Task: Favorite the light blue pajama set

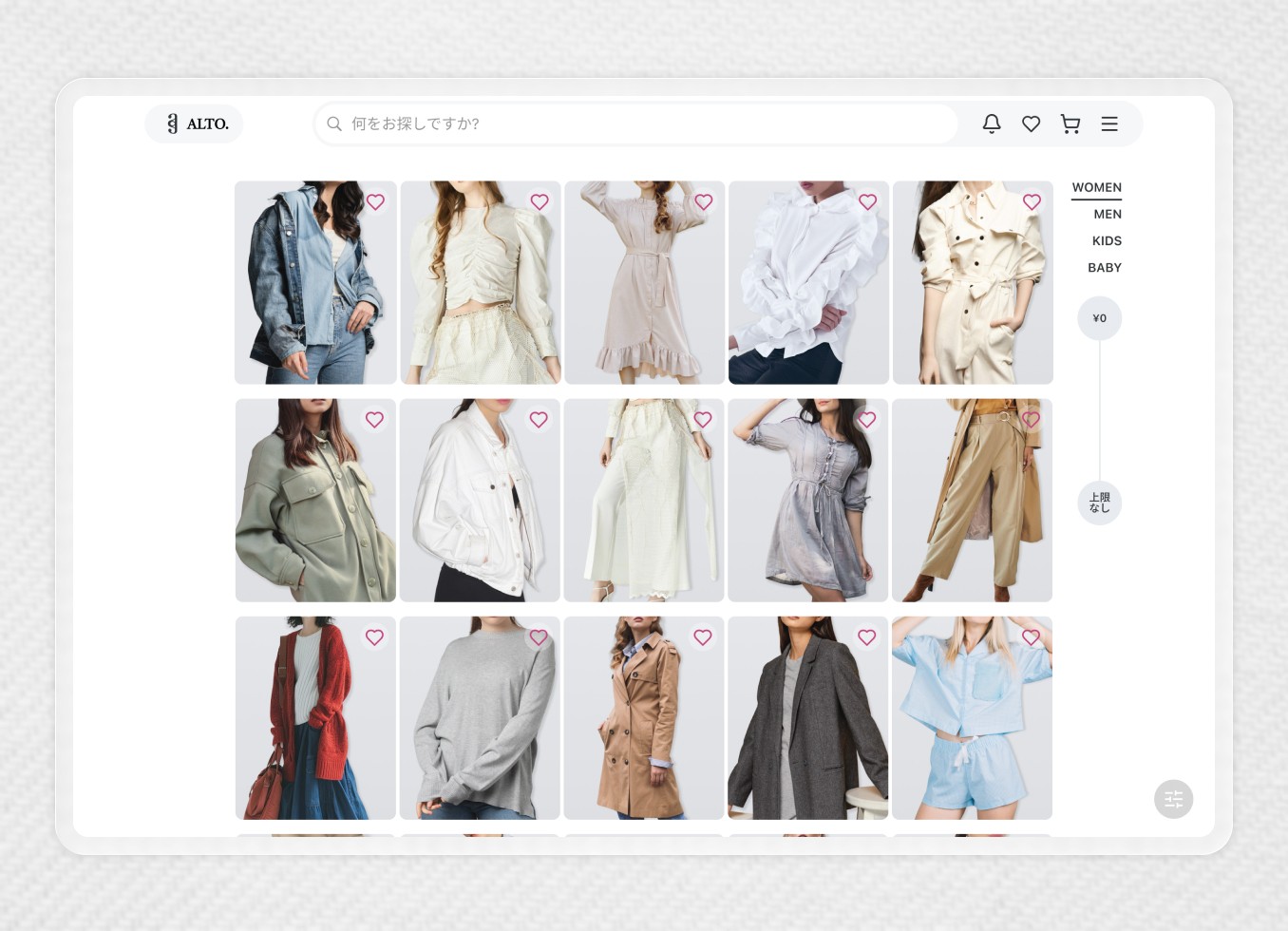Action: [1032, 637]
